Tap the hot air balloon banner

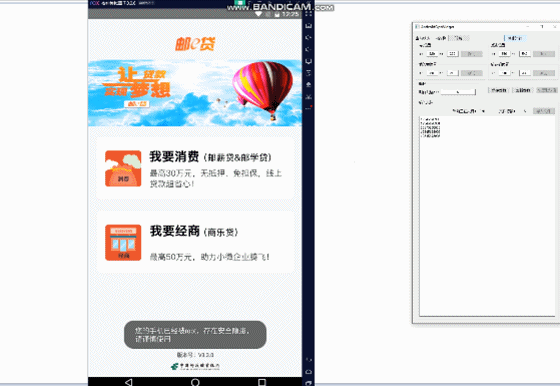click(195, 93)
